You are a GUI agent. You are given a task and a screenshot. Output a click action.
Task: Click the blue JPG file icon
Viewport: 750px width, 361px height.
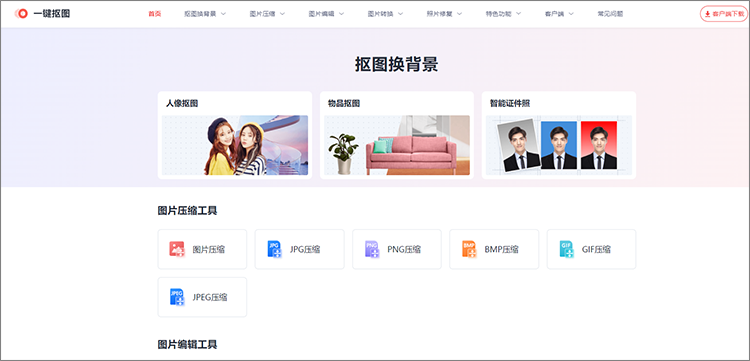274,249
